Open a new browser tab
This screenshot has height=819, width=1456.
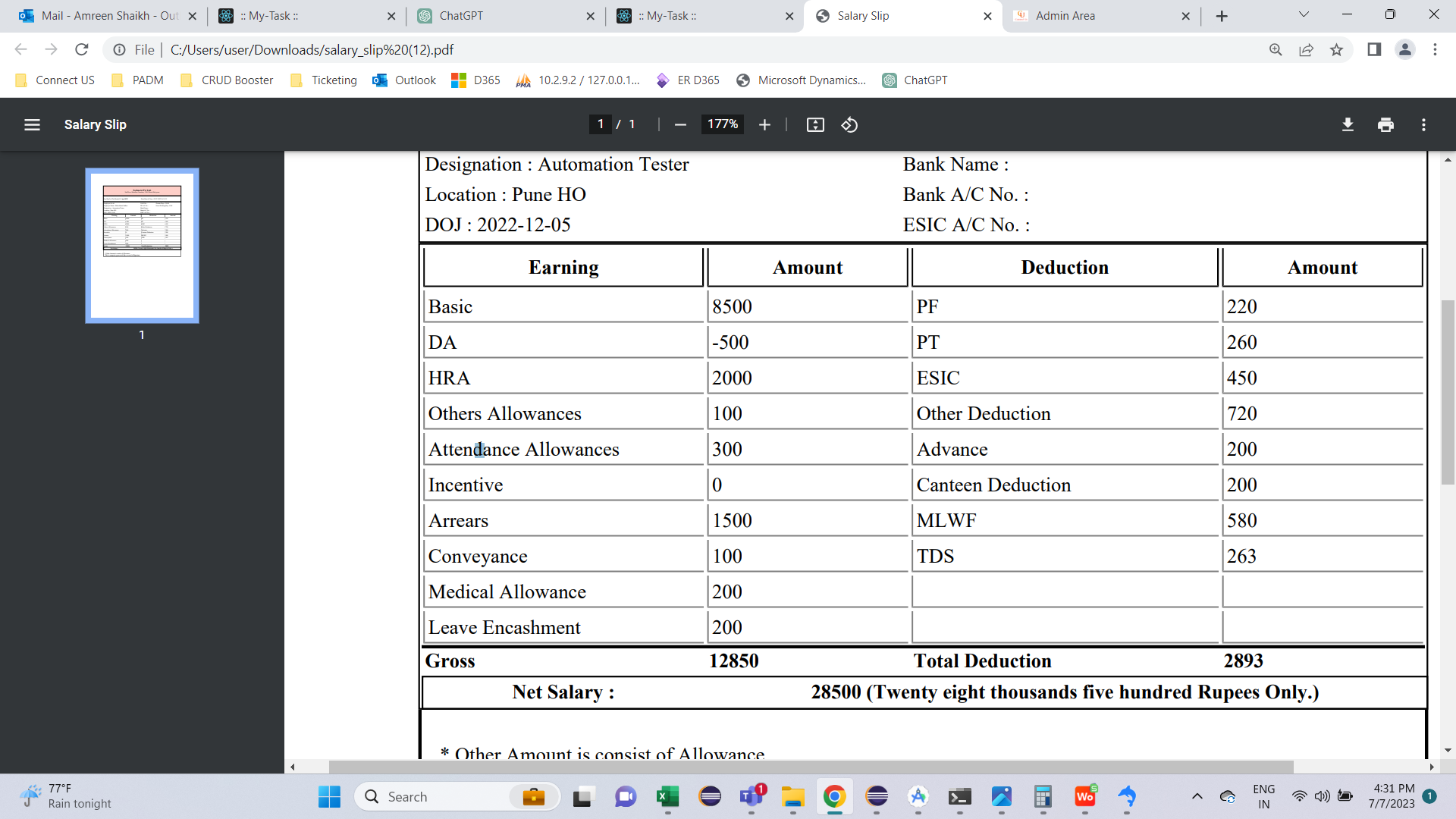1222,16
